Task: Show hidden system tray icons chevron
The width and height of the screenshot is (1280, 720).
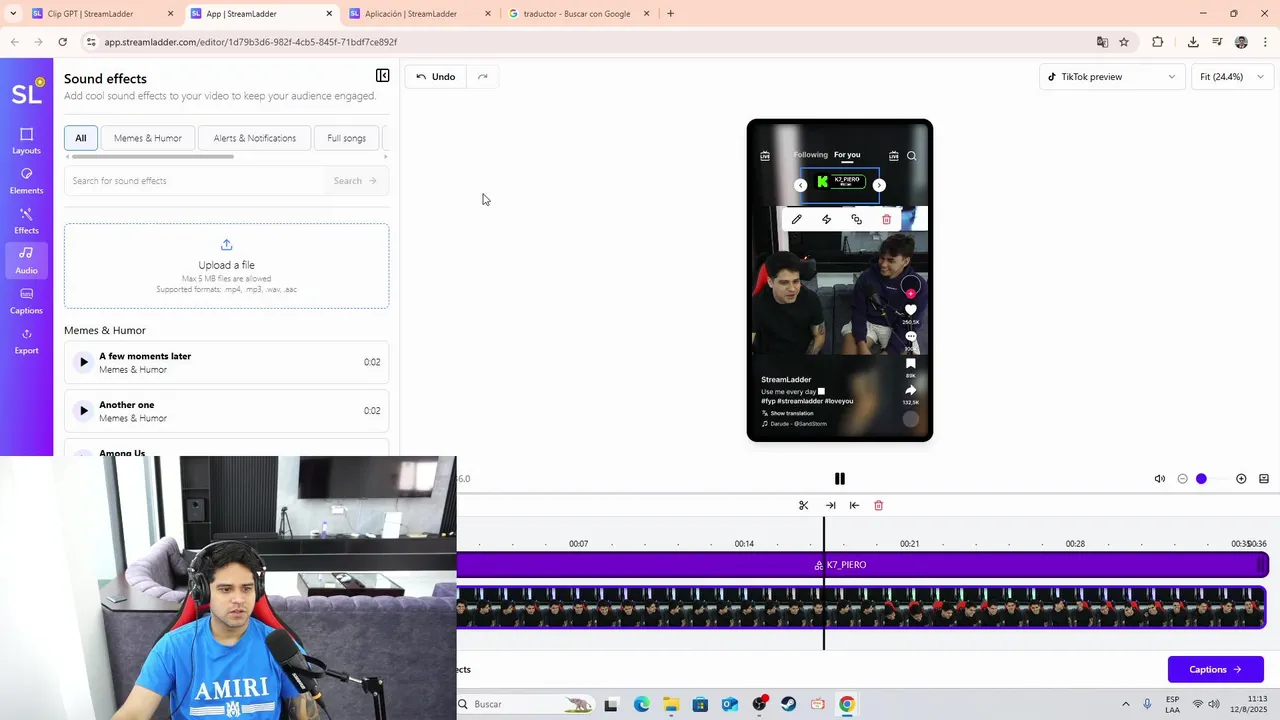Action: (1125, 704)
